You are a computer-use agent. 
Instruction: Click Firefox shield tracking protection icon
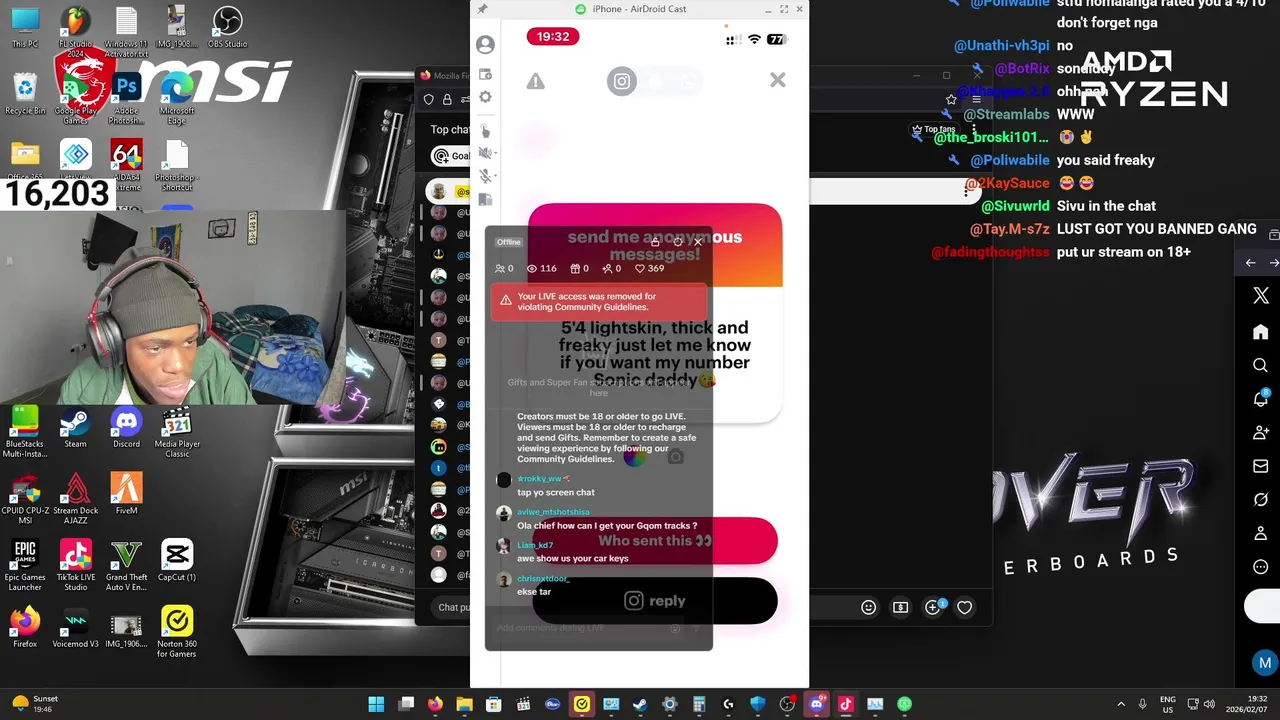429,99
